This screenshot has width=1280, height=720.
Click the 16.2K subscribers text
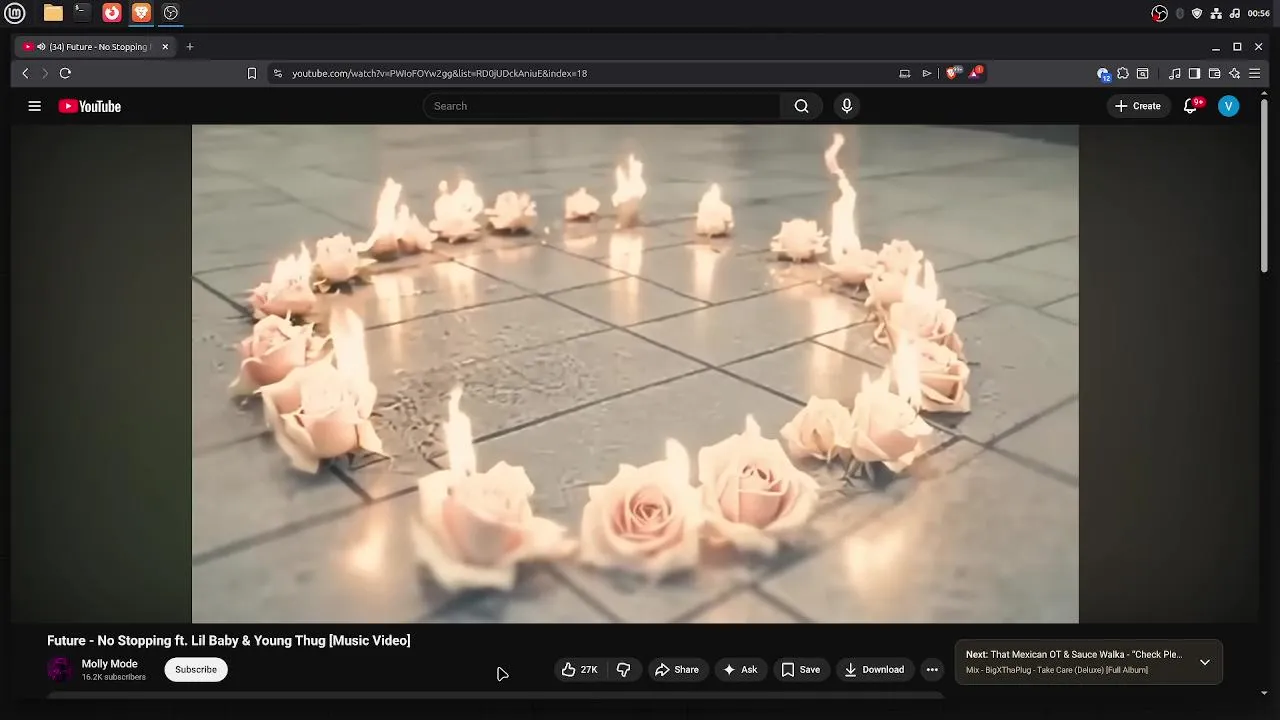click(114, 678)
